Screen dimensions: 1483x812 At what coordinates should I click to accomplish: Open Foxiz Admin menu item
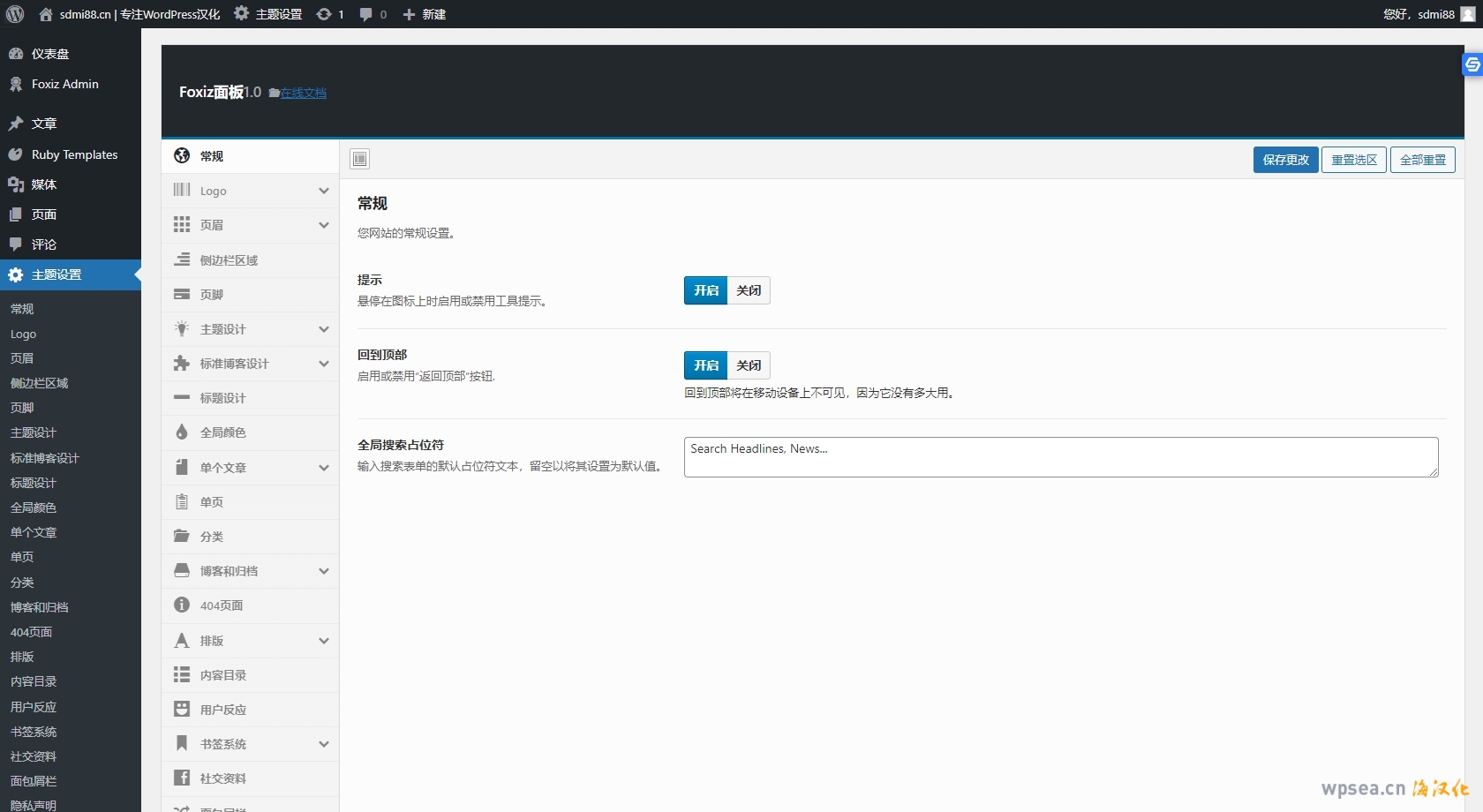[71, 84]
